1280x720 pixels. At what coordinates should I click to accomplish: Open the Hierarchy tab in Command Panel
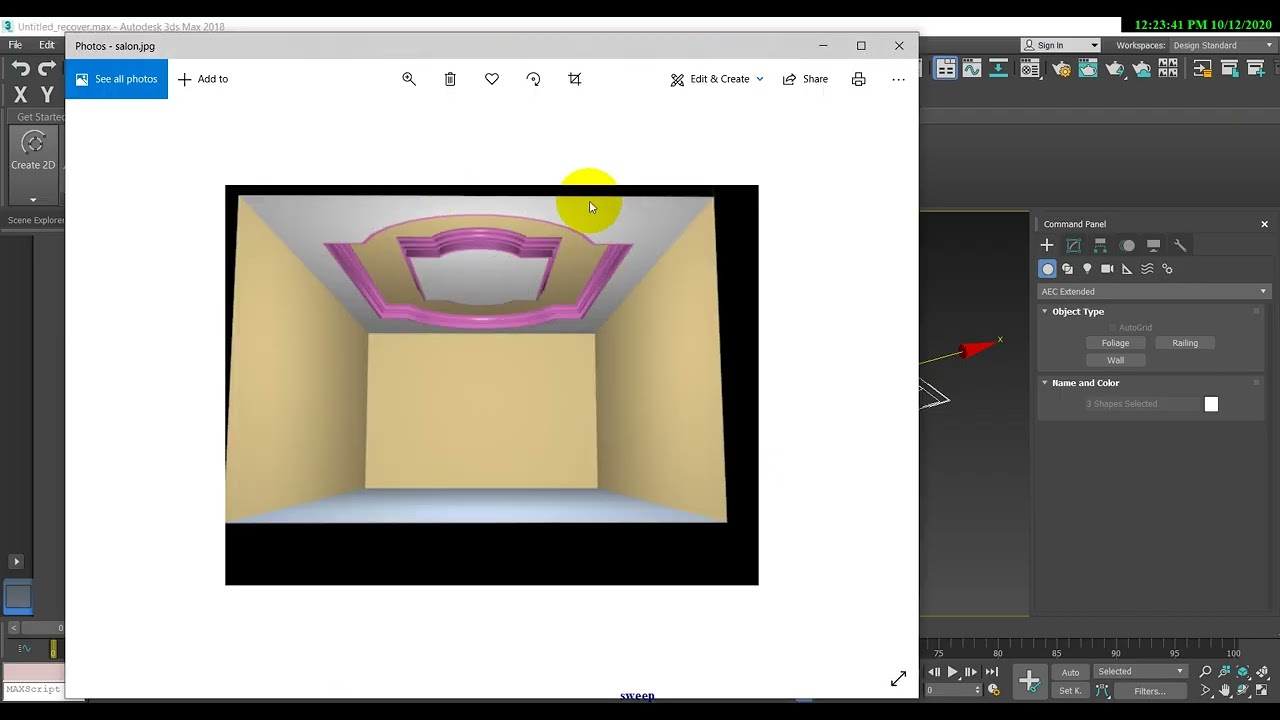[1100, 245]
